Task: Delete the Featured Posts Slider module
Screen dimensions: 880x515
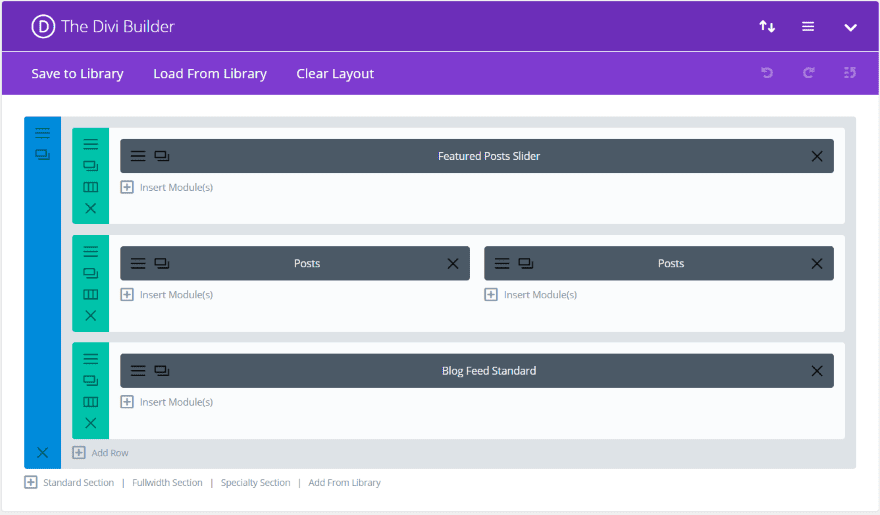Action: pos(817,156)
